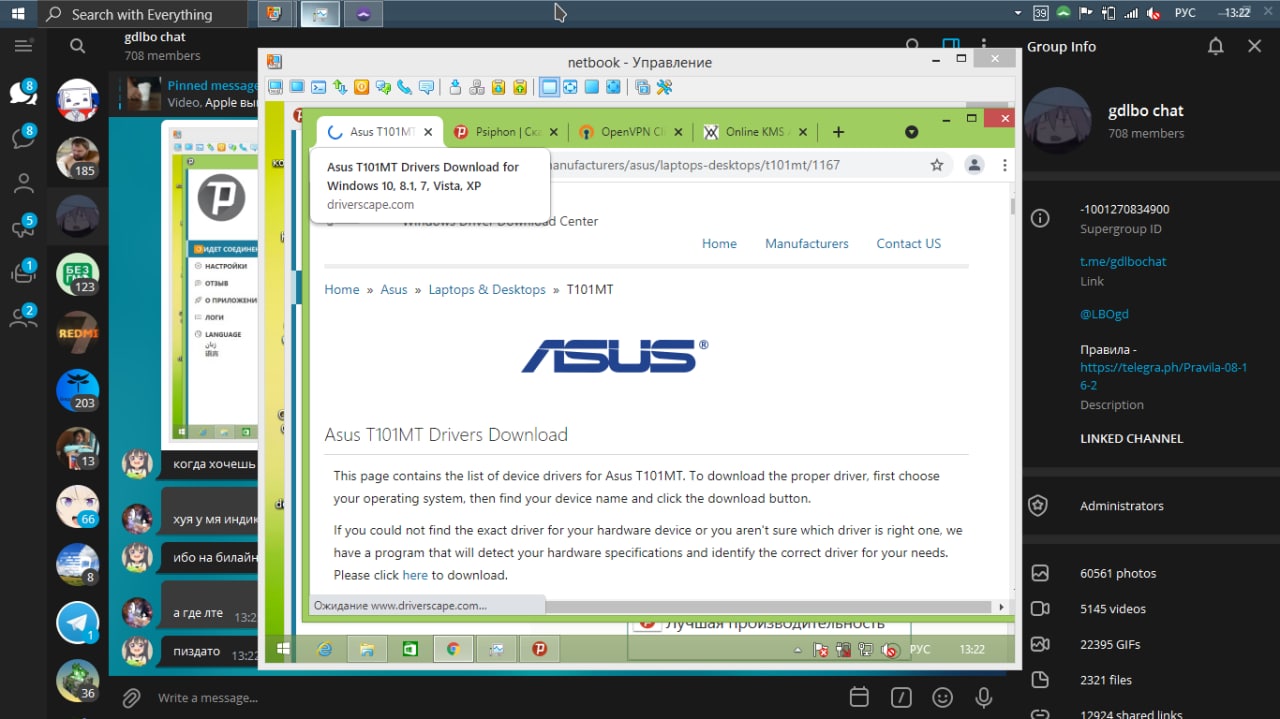Click the terminal console icon in netbook toolbar
Image resolution: width=1280 pixels, height=719 pixels.
319,87
